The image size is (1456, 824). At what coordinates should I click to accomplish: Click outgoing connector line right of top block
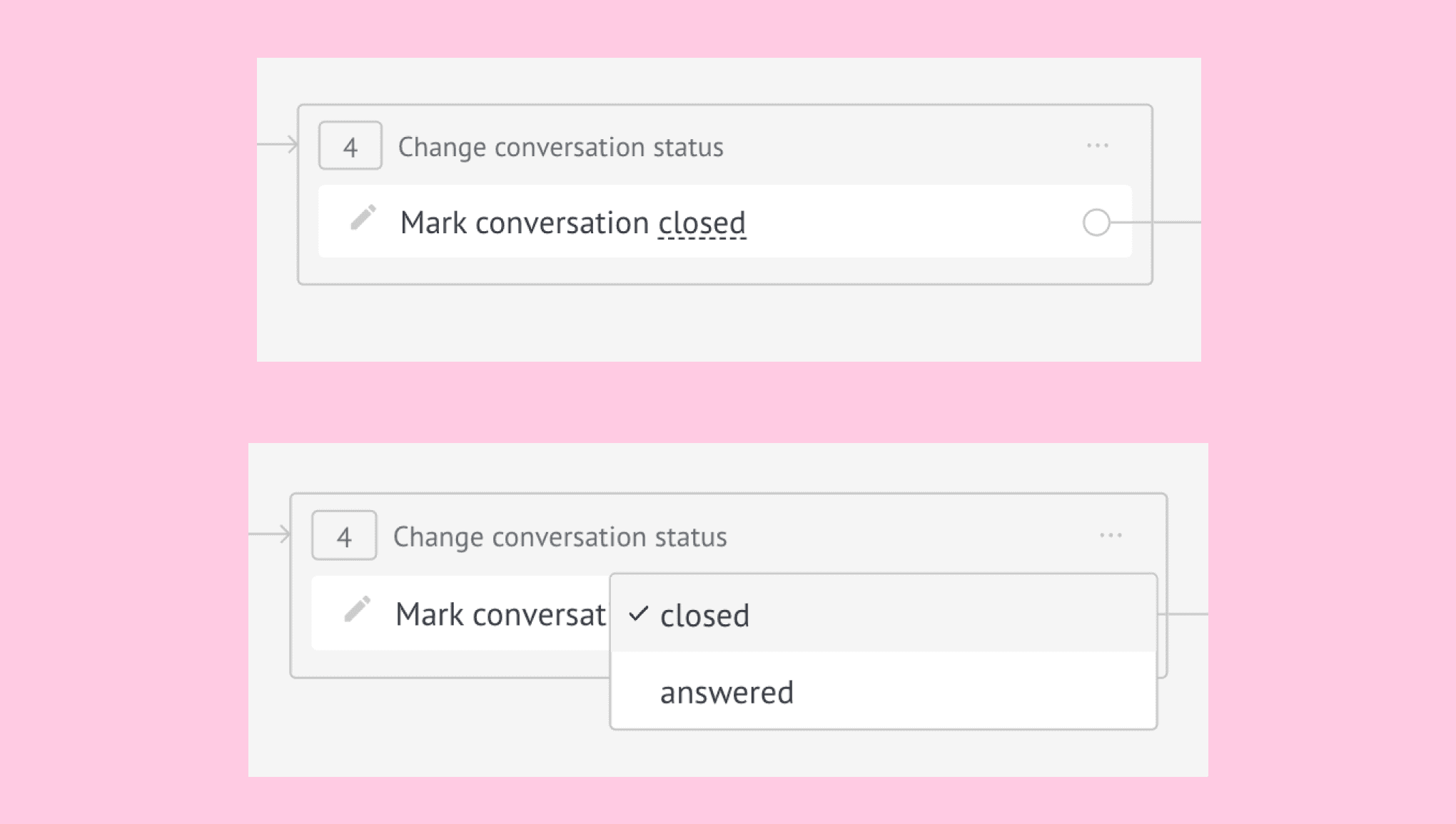click(x=1156, y=223)
